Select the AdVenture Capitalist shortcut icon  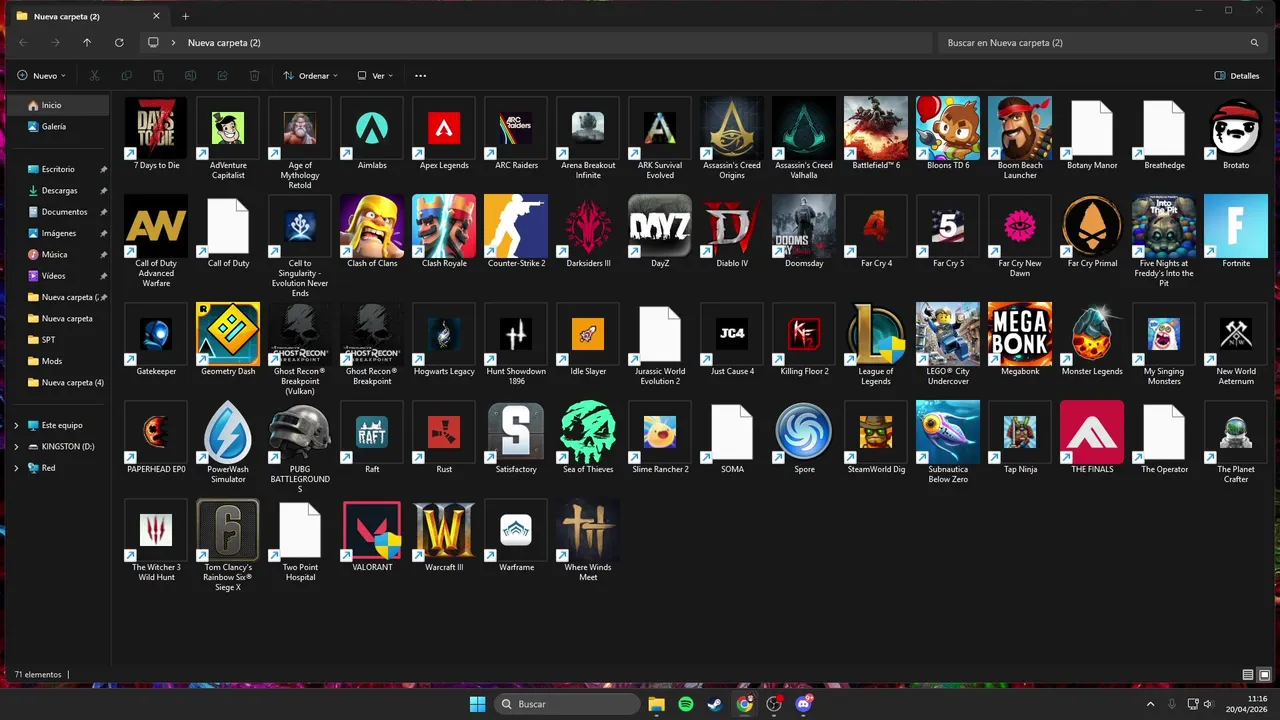[x=228, y=128]
